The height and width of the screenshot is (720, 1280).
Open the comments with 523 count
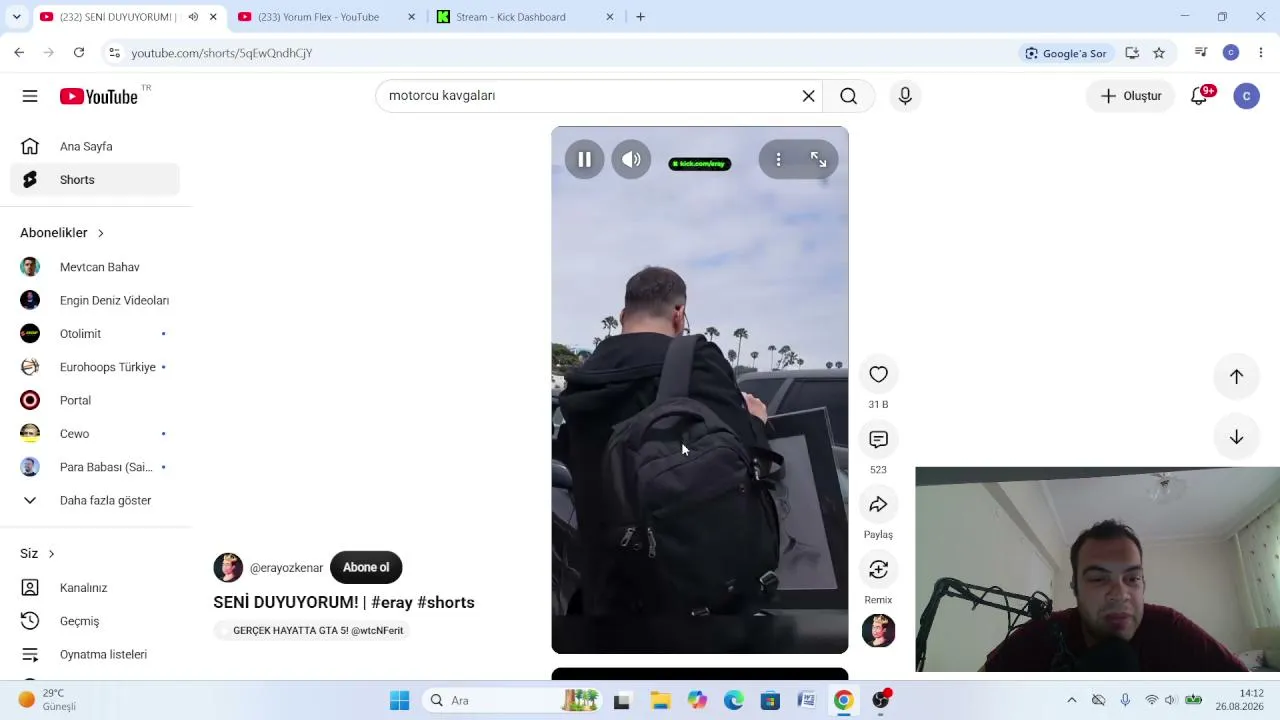(878, 439)
